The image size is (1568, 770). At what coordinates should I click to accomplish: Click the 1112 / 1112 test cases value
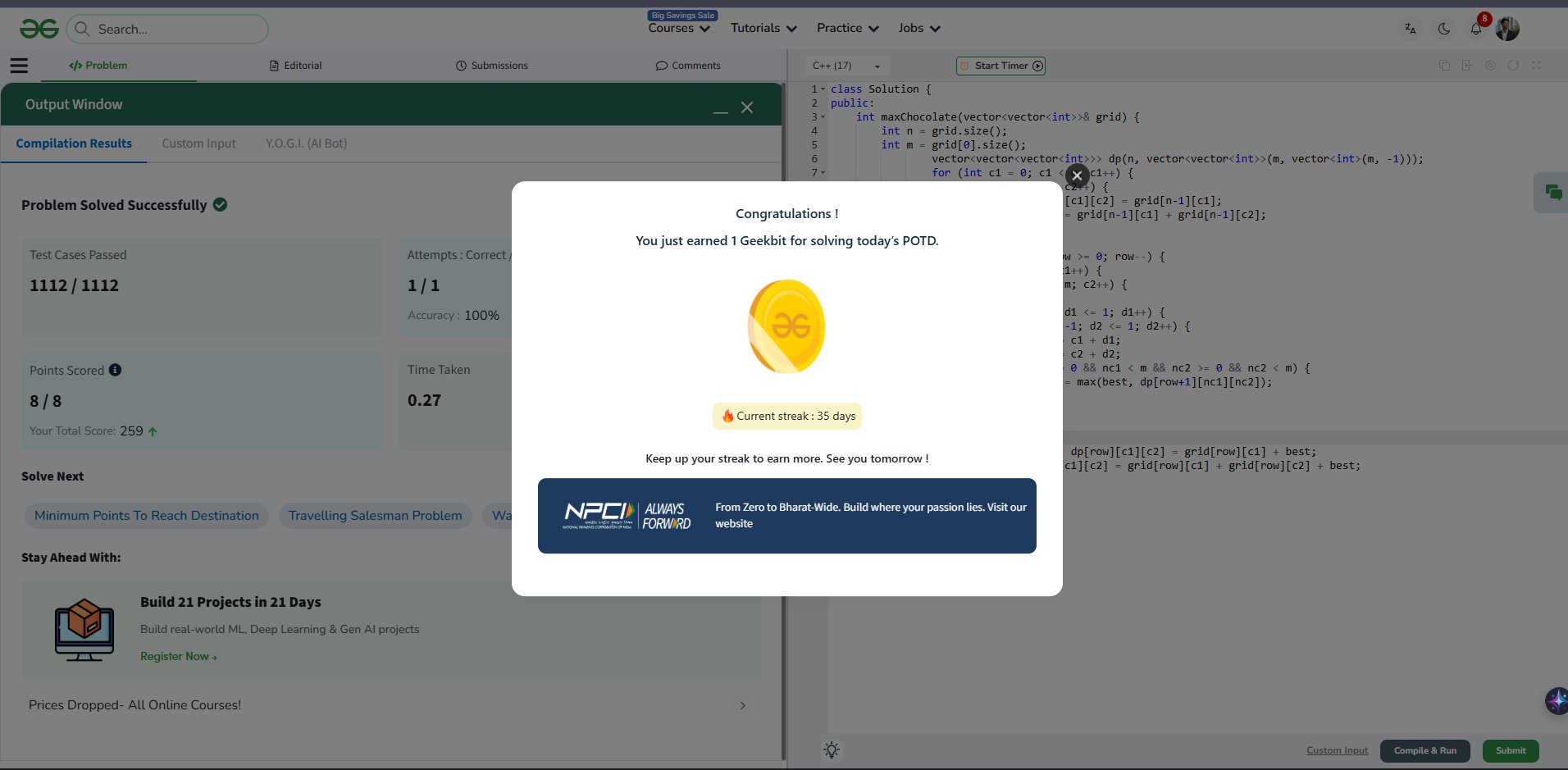[x=74, y=285]
